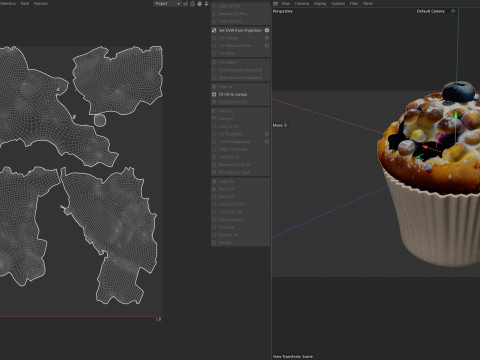Click the green Y-axis gizmo arrow

456,116
